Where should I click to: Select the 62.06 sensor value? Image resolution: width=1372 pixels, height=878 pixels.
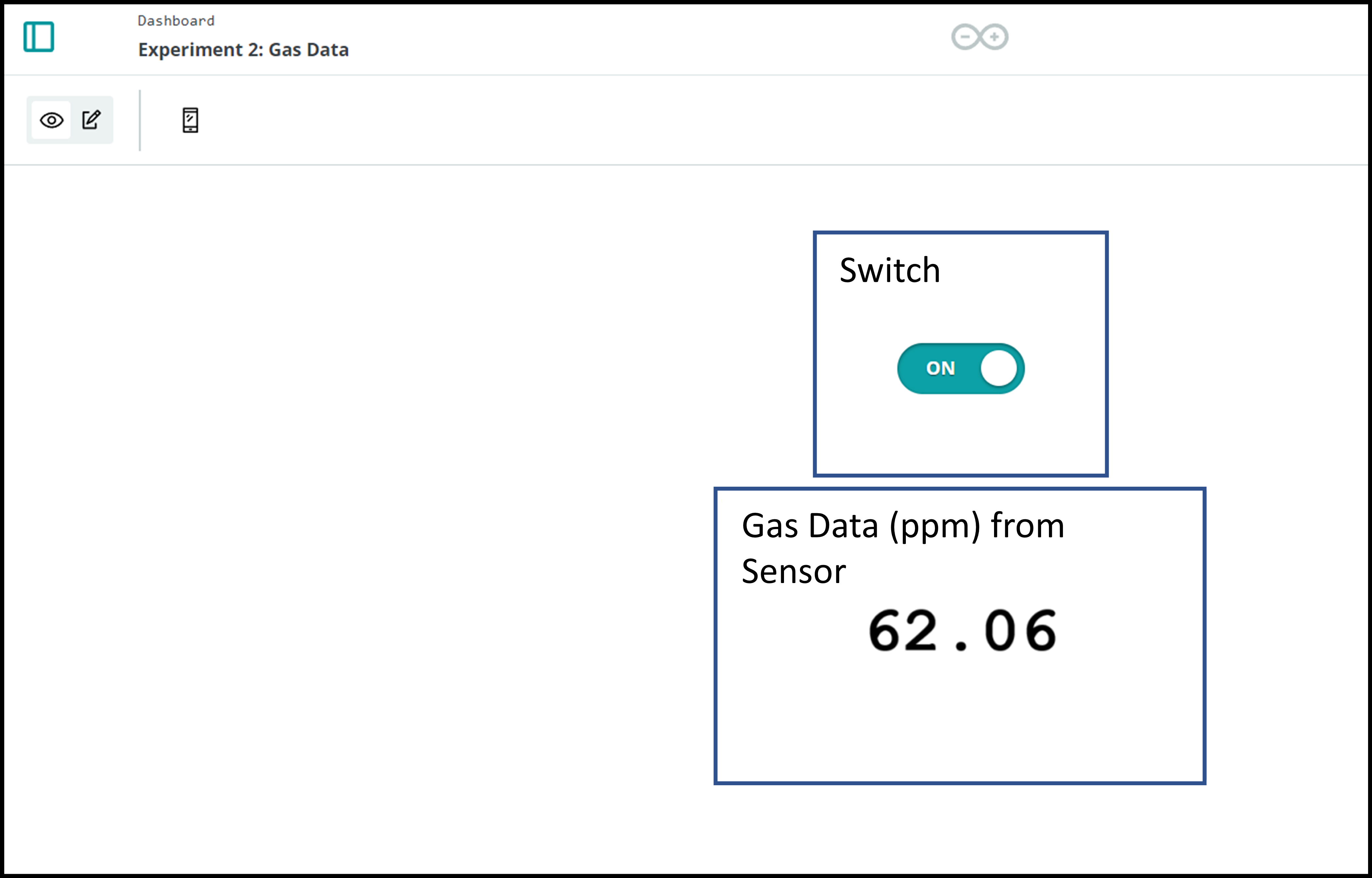(962, 630)
